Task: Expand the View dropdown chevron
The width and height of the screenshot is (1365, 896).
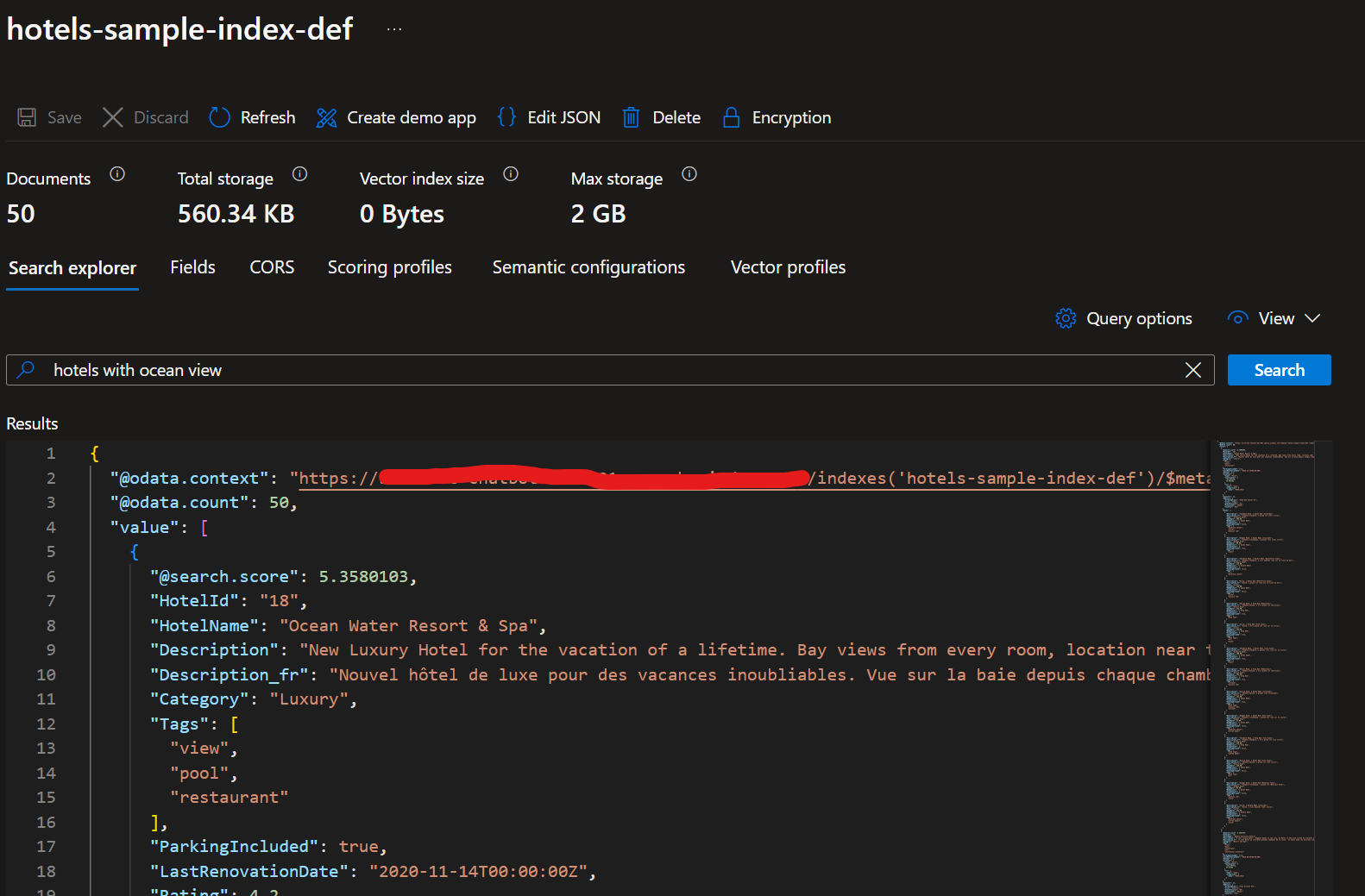Action: tap(1312, 318)
